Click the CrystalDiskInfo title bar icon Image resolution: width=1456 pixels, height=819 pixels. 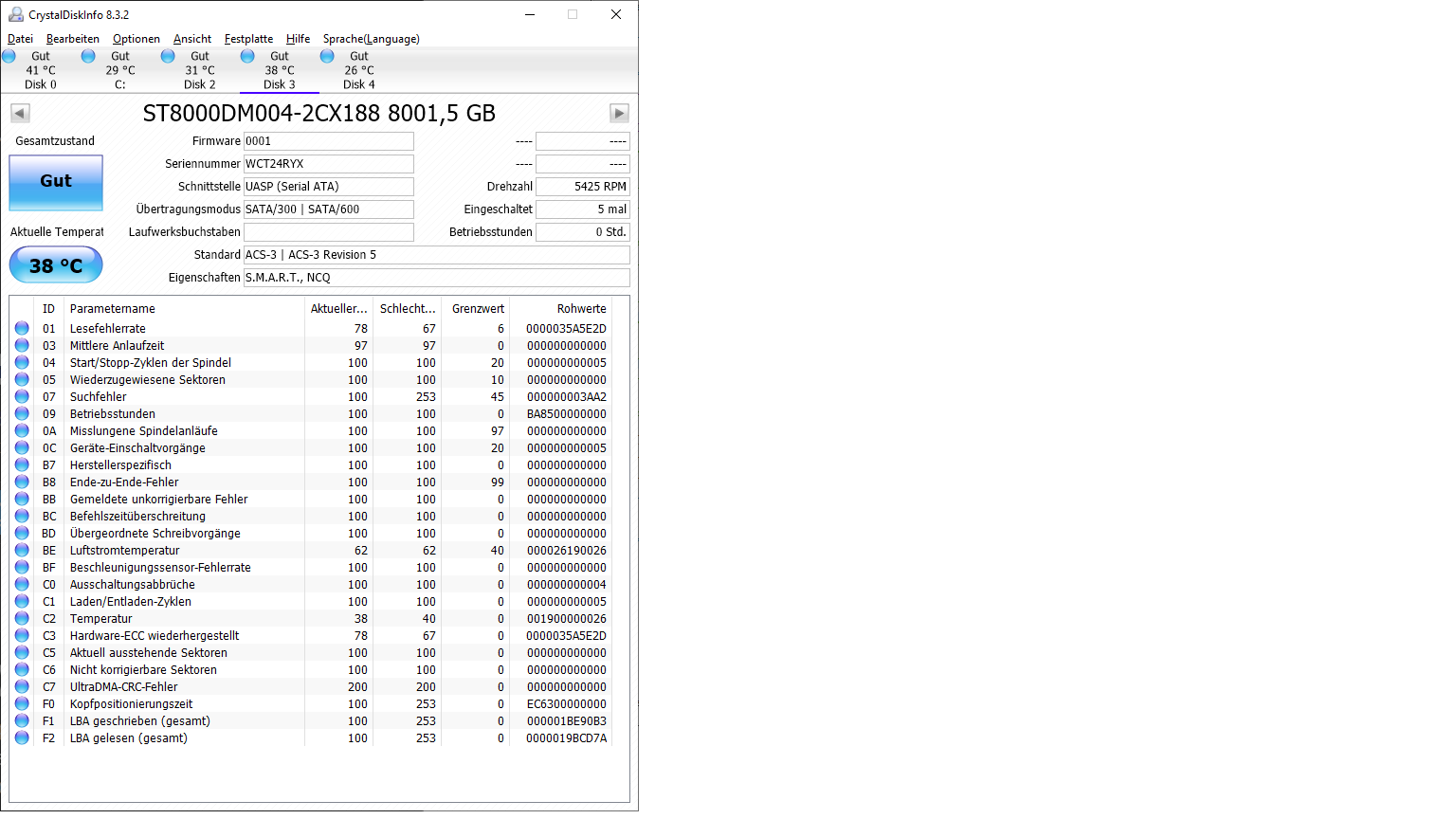click(x=15, y=14)
